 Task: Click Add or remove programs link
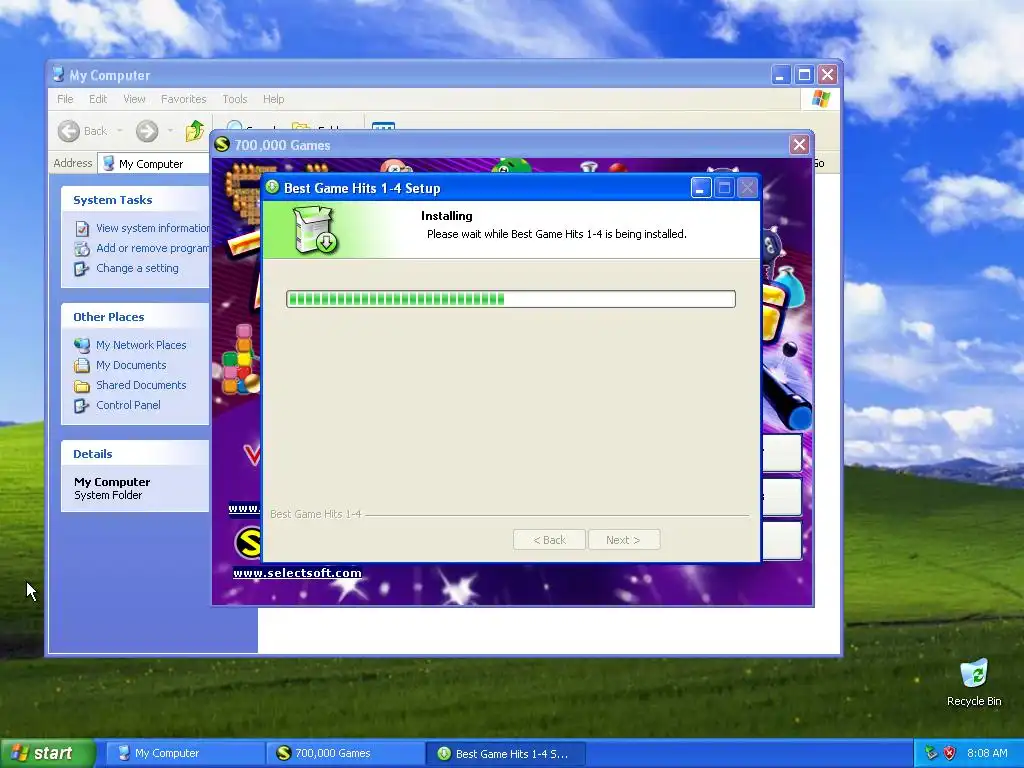153,248
